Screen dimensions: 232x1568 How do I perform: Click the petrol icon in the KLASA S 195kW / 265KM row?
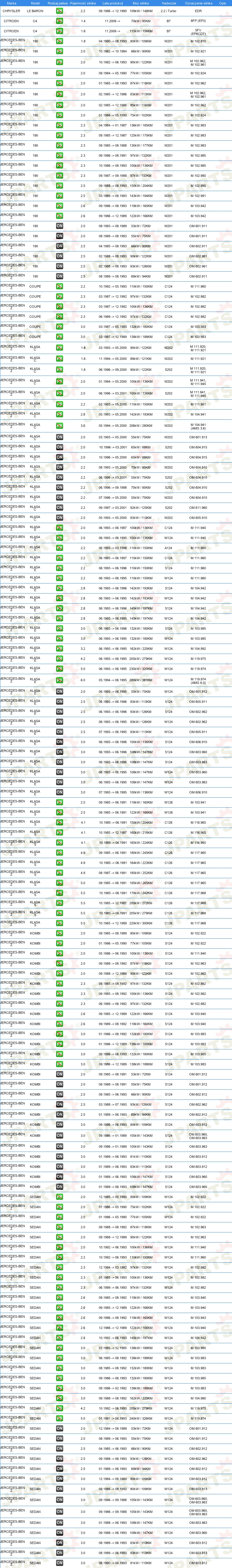[59, 883]
